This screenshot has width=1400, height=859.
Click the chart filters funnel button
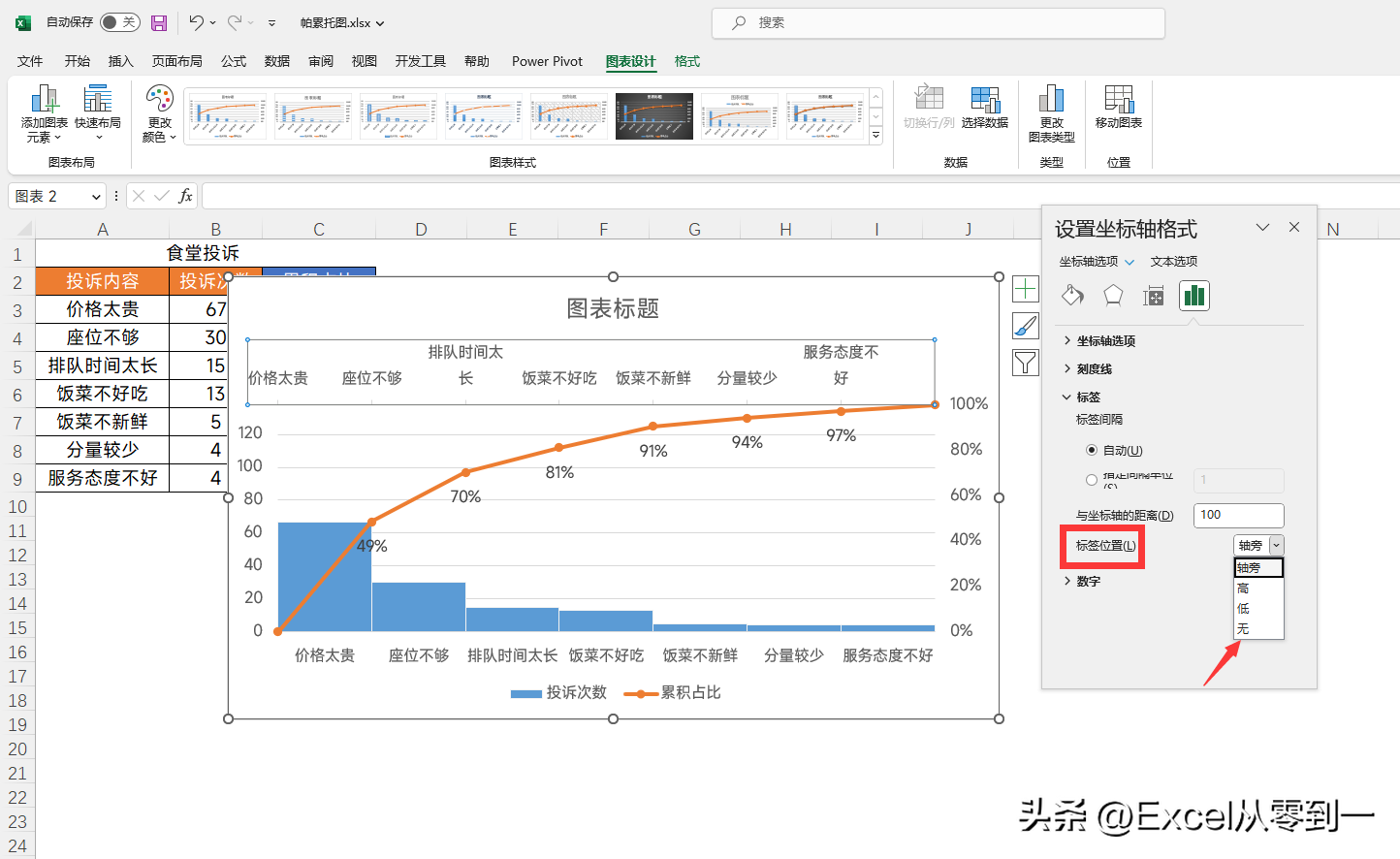pyautogui.click(x=1026, y=363)
